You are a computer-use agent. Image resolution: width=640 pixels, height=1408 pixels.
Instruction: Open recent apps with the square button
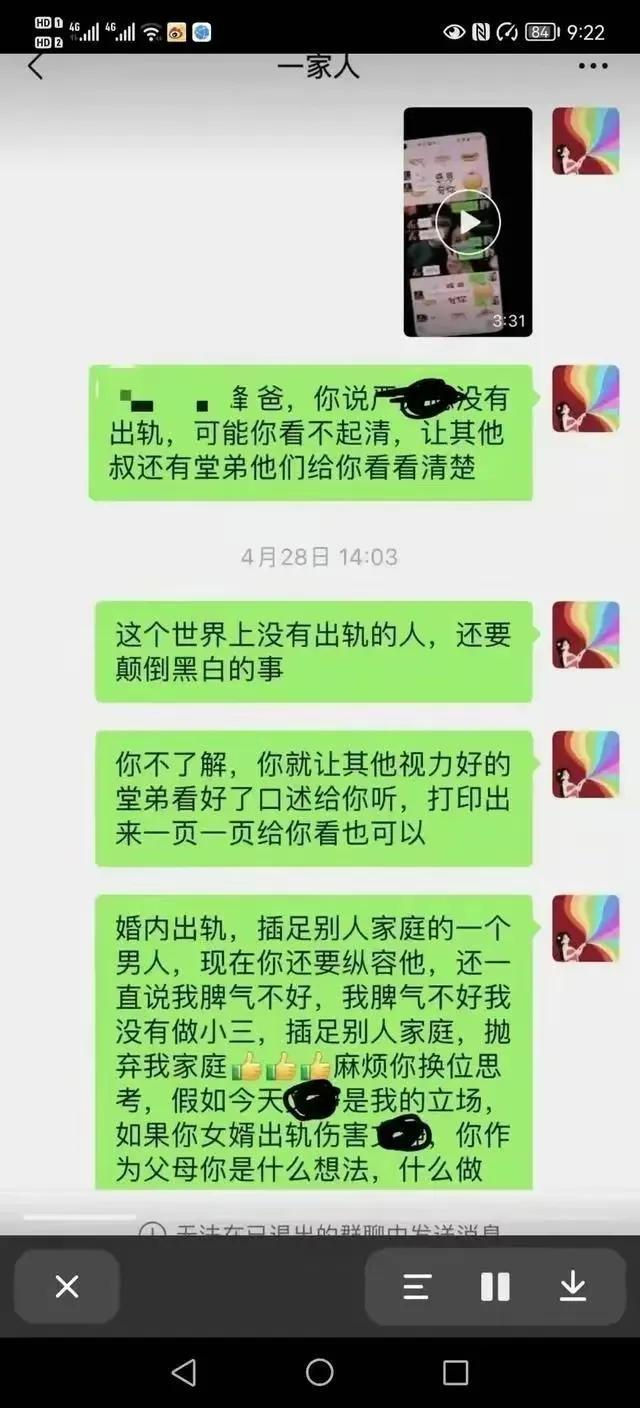click(x=455, y=1372)
